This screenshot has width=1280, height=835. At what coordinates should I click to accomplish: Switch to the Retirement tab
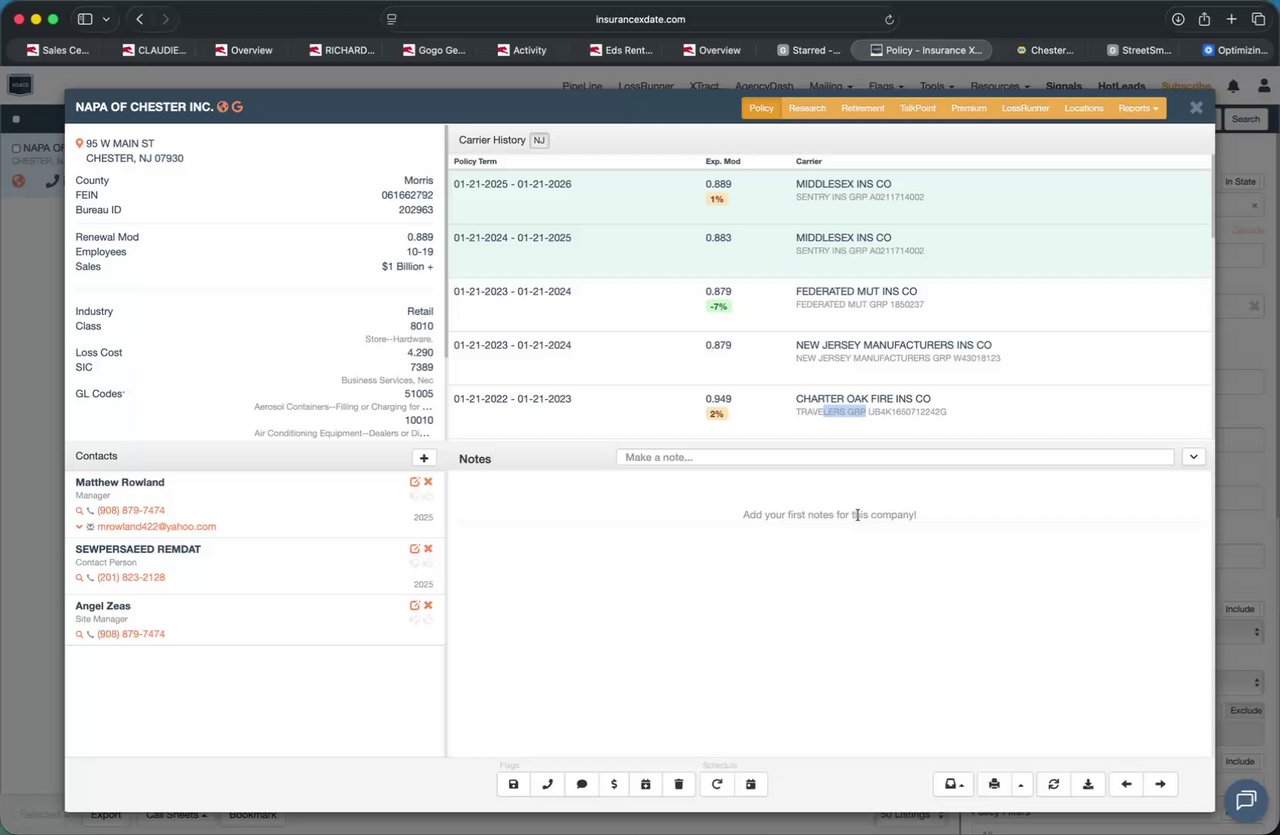863,108
